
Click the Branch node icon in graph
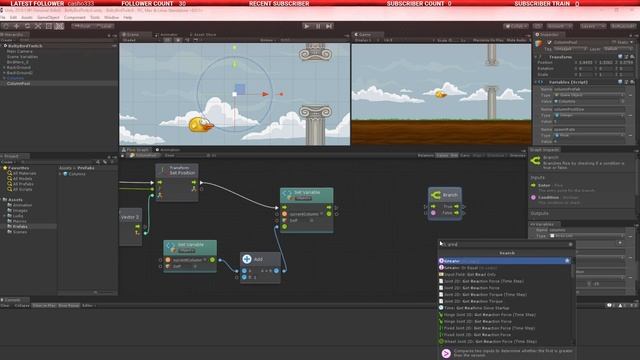point(436,195)
